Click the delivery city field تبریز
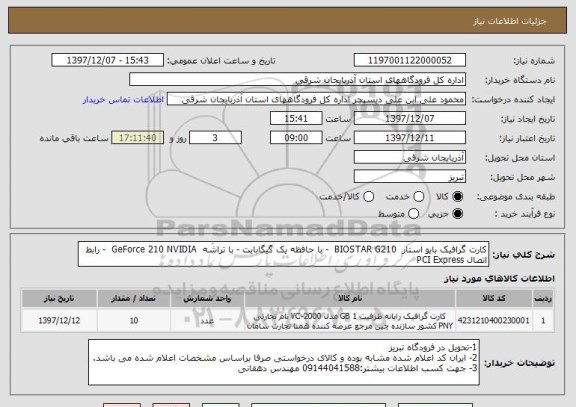The height and width of the screenshot is (407, 576). (410, 177)
